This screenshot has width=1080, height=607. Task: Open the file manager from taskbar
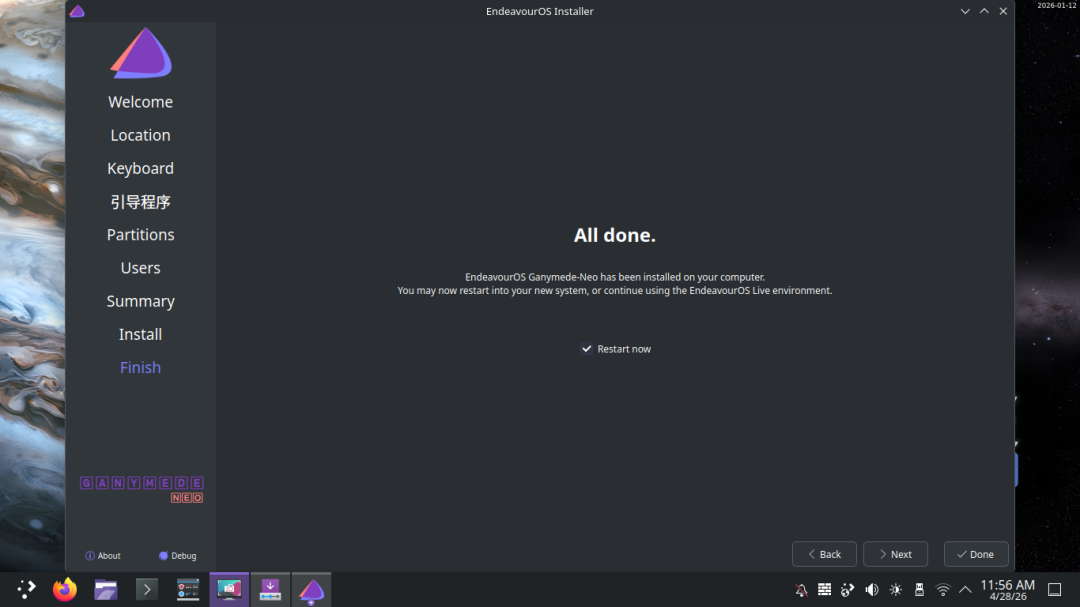click(105, 589)
